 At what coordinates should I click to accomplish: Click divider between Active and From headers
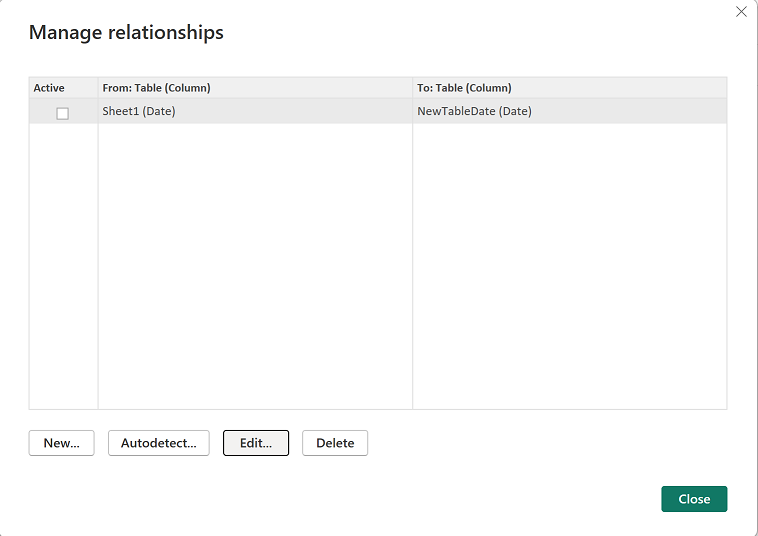(x=98, y=88)
